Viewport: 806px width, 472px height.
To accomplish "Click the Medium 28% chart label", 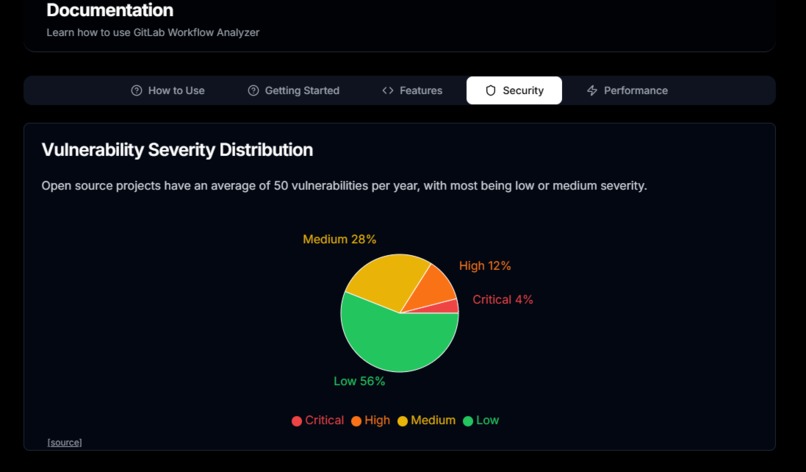I will tap(339, 239).
